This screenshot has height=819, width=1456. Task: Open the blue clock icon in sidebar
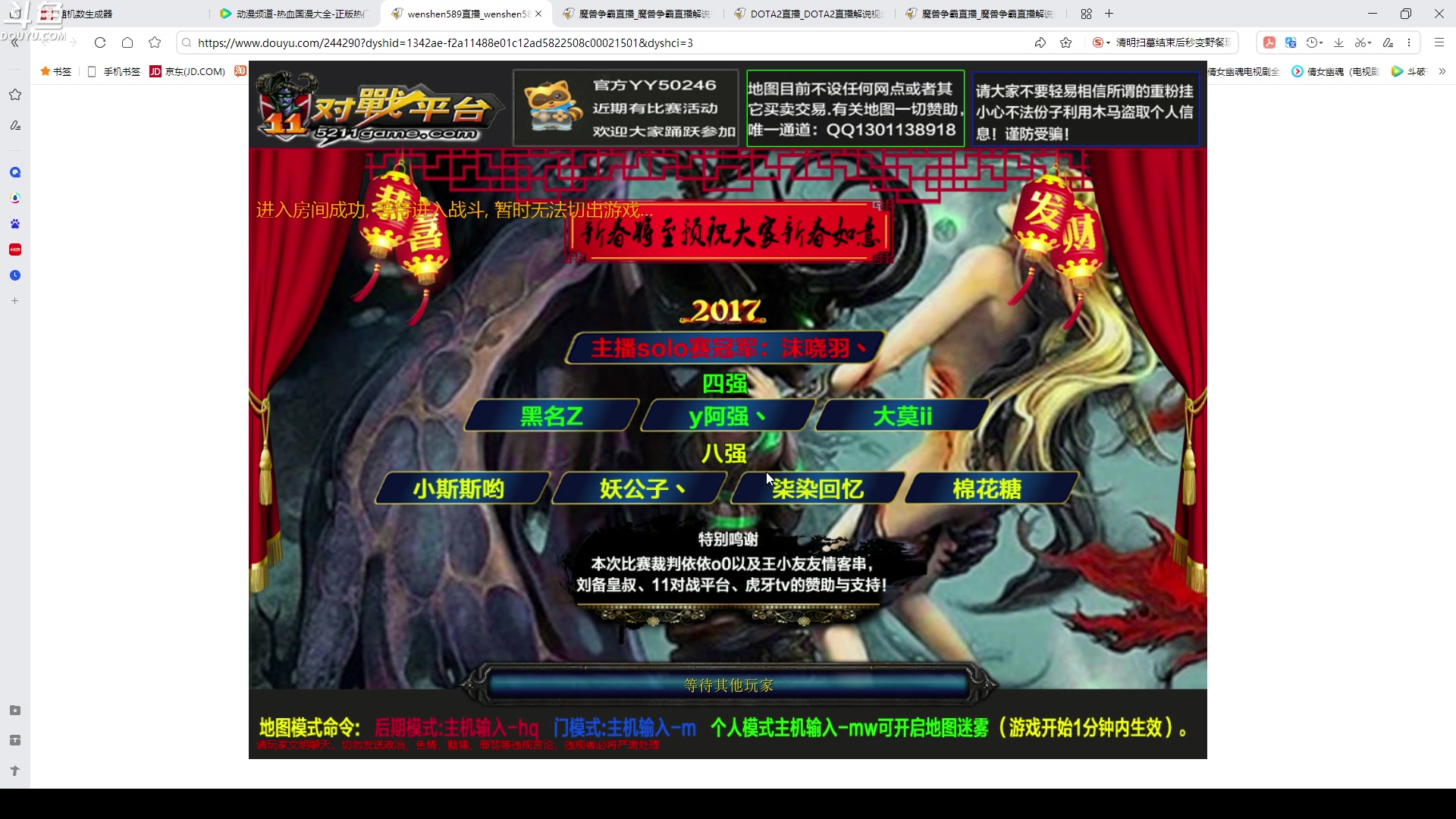coord(15,275)
